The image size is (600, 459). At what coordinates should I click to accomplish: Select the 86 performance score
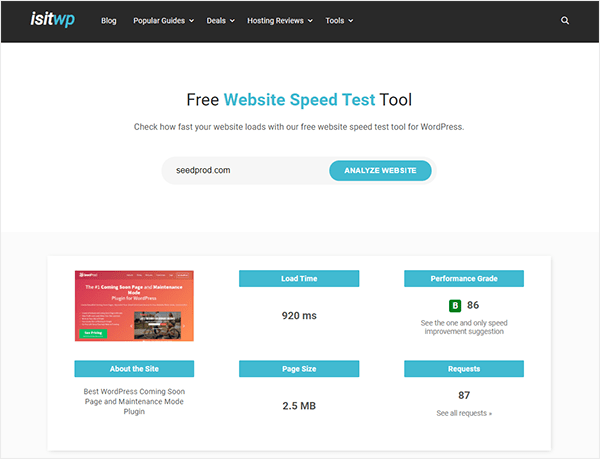pyautogui.click(x=473, y=305)
